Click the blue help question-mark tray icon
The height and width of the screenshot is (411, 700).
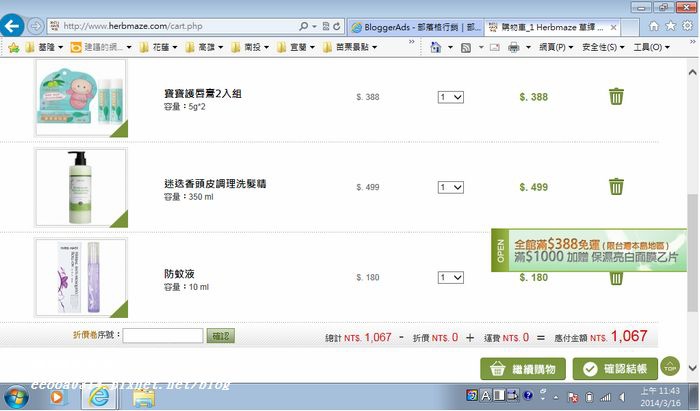pyautogui.click(x=528, y=395)
